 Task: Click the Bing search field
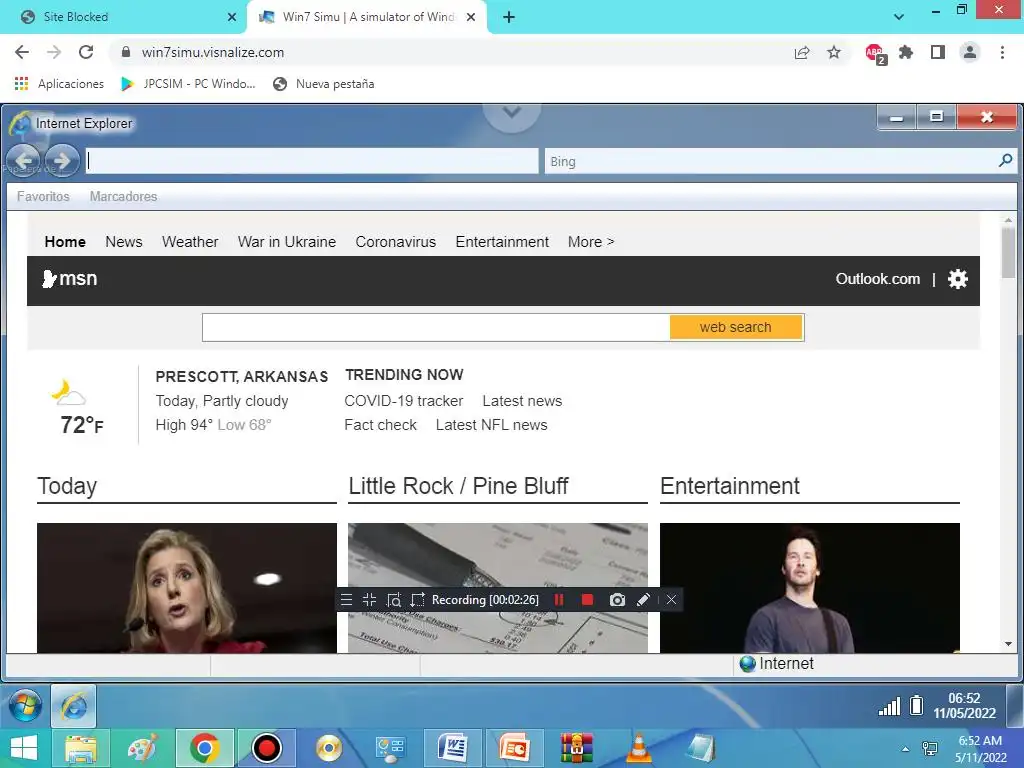[771, 161]
